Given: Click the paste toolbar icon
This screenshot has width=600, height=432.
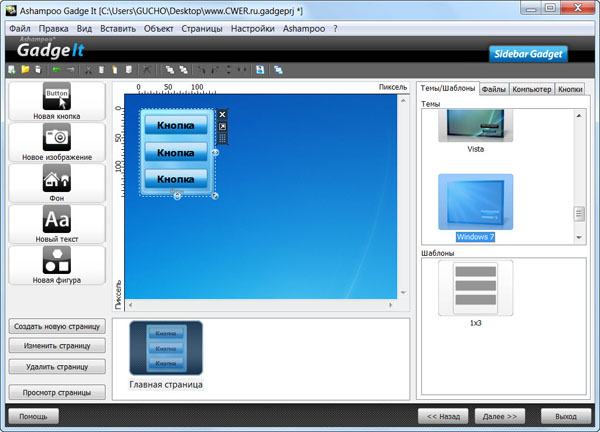Looking at the screenshot, I should [x=115, y=70].
